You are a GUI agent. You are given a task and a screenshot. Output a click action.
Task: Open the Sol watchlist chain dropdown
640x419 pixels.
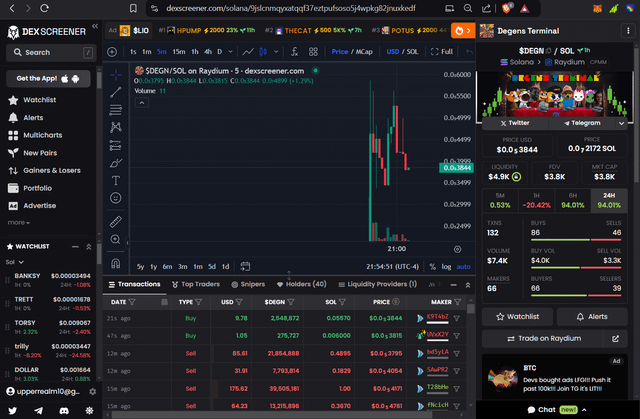click(18, 261)
